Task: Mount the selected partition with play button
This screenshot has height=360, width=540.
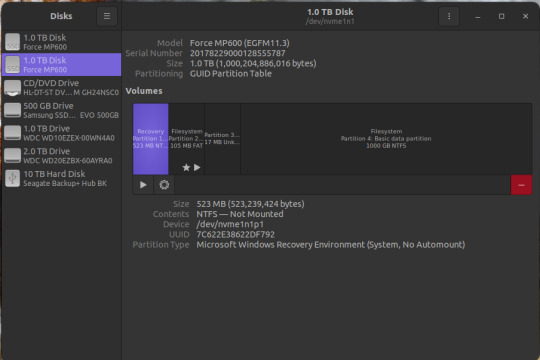Action: point(143,185)
